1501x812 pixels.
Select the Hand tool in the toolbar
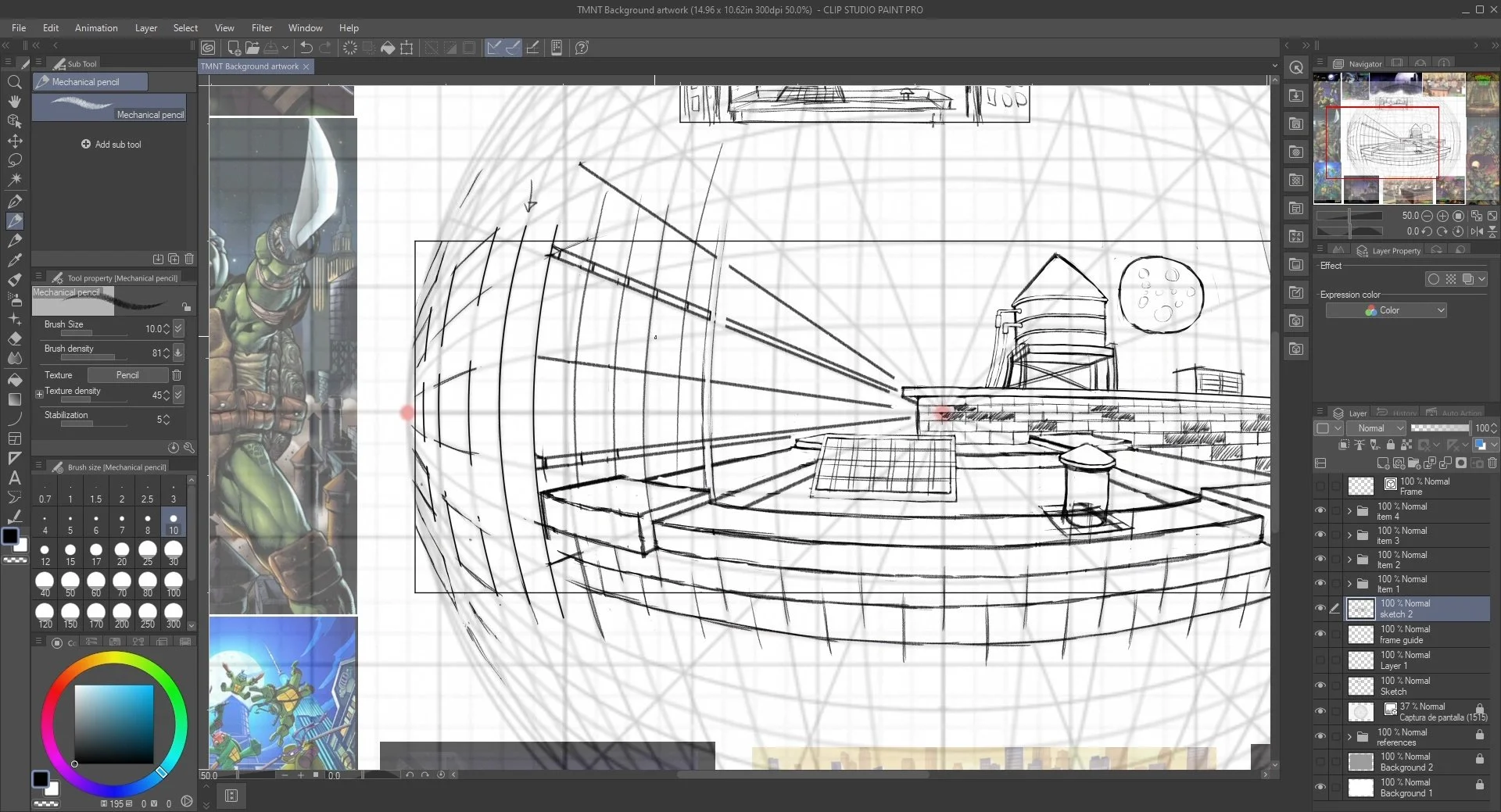pyautogui.click(x=15, y=101)
